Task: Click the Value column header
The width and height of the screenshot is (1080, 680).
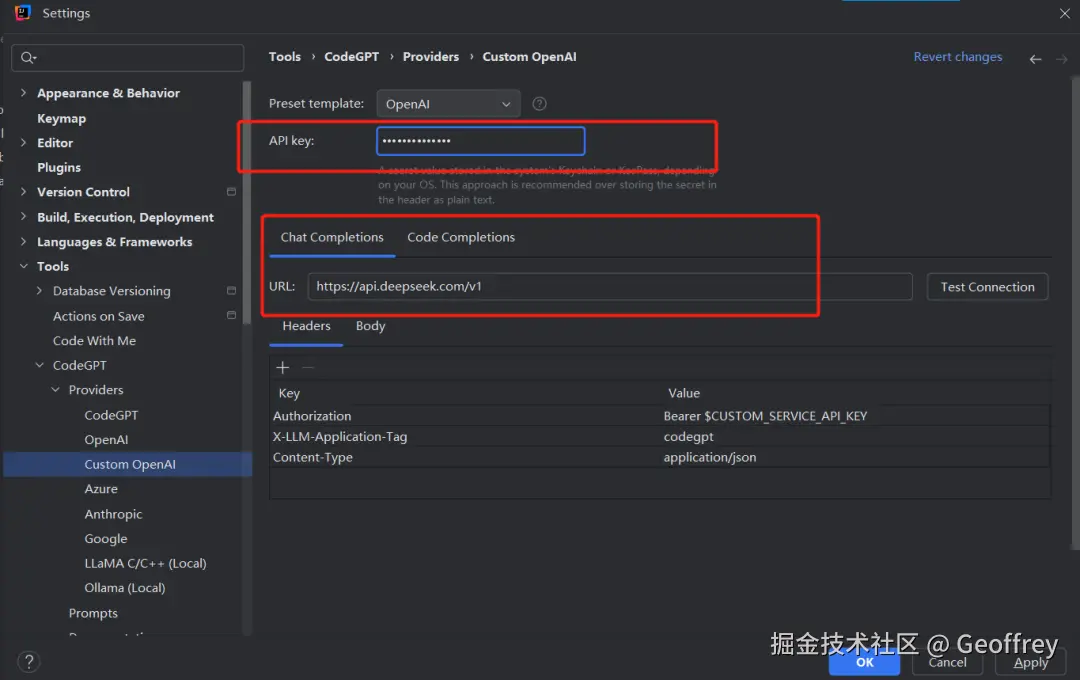Action: [683, 393]
